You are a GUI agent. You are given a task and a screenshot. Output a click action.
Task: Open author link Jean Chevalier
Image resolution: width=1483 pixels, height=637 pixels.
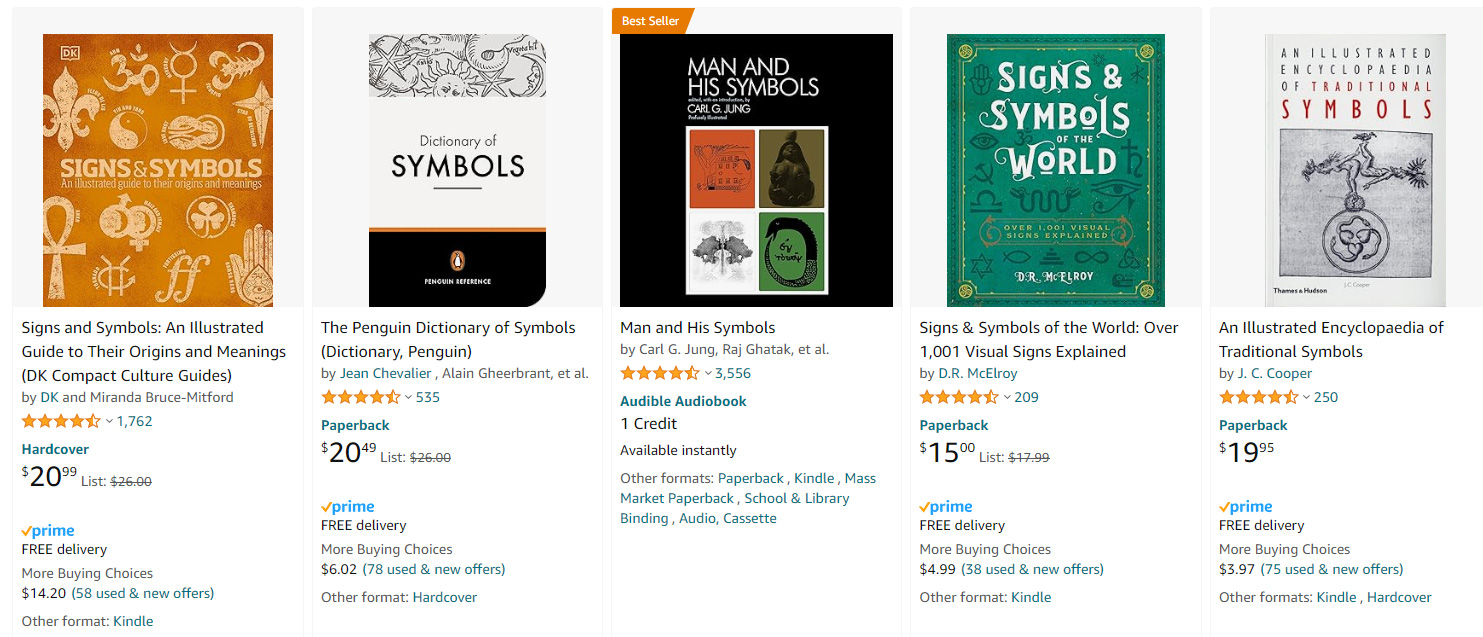point(386,374)
